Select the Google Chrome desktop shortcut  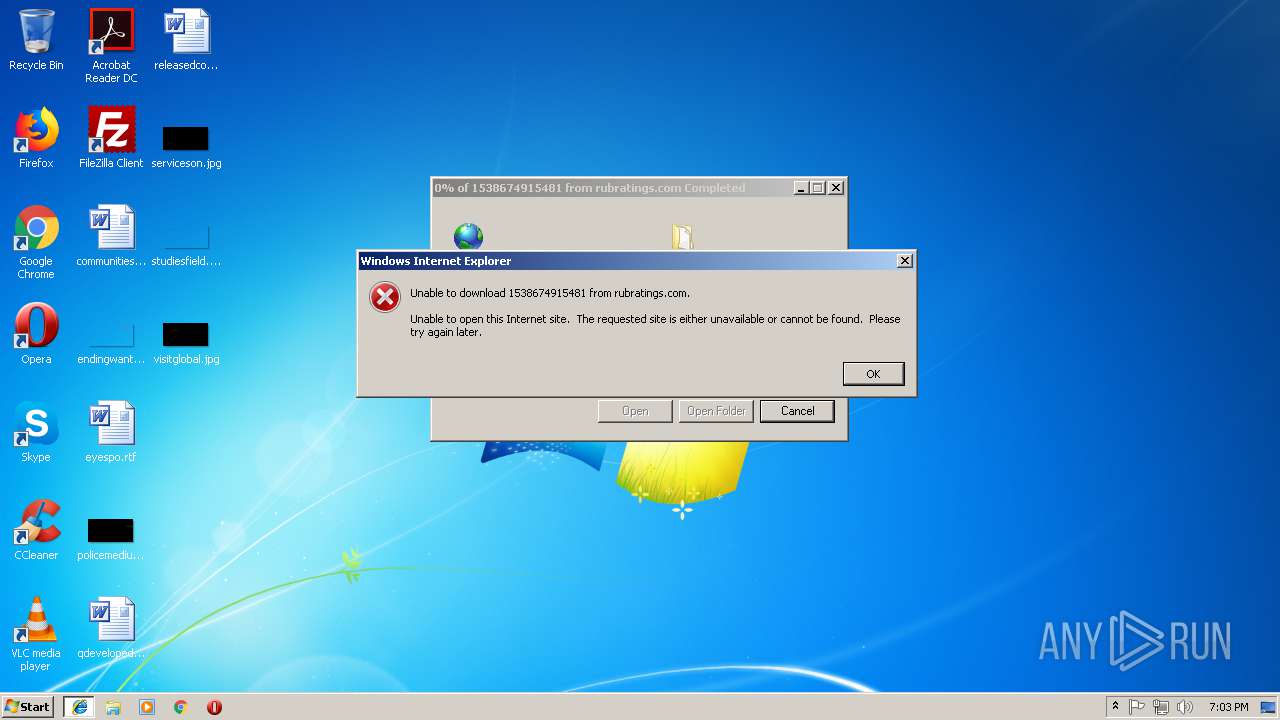tap(36, 242)
